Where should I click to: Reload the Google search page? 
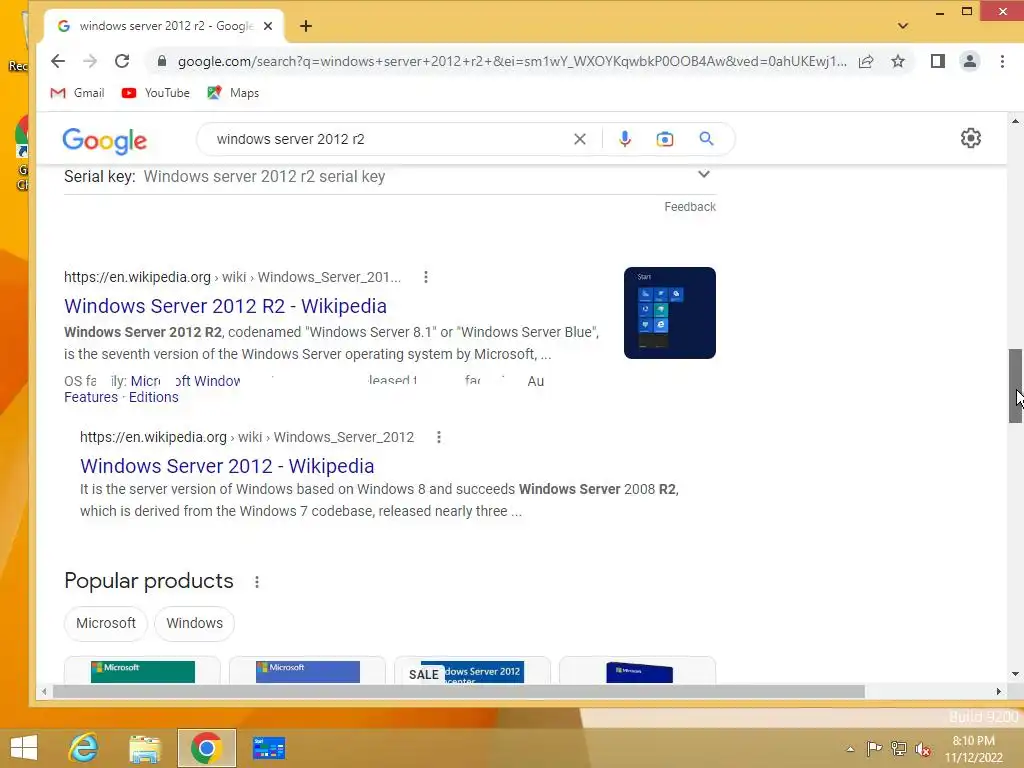pos(122,61)
